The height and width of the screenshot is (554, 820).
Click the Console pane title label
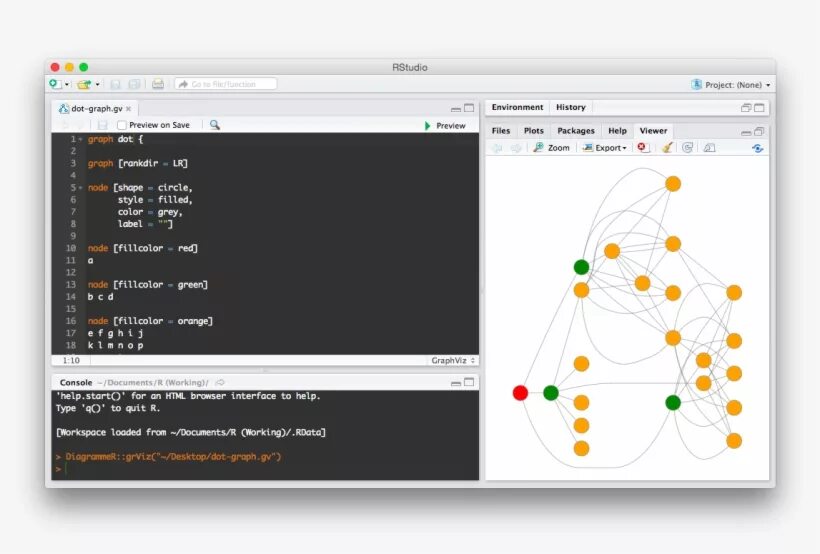click(76, 382)
